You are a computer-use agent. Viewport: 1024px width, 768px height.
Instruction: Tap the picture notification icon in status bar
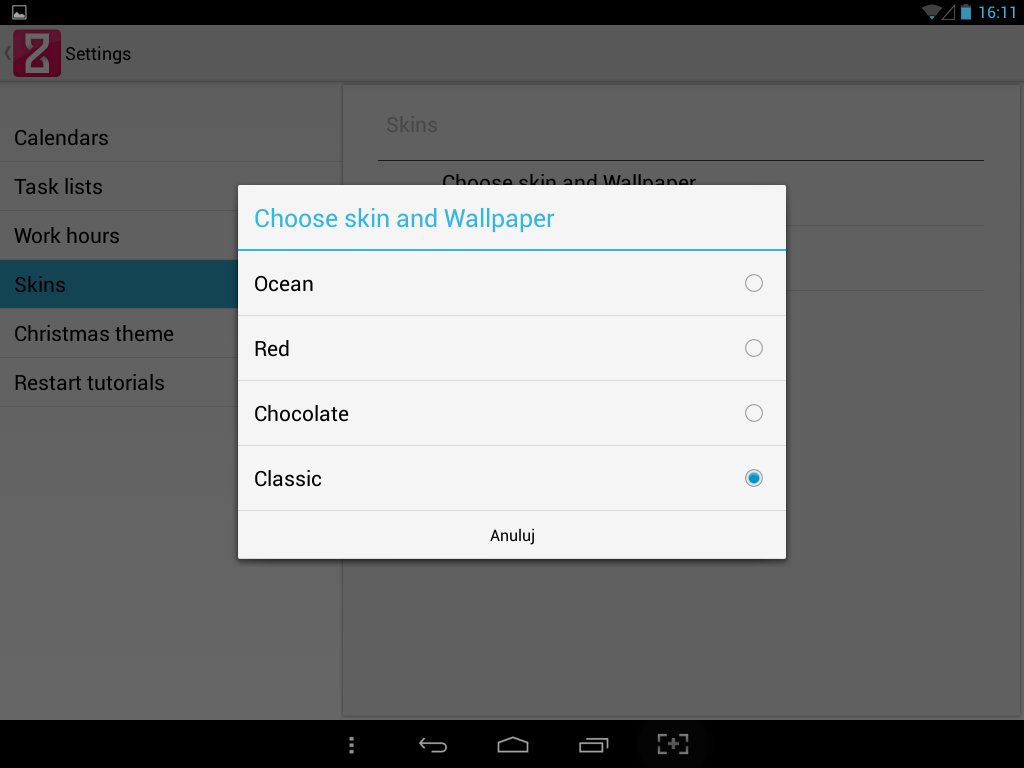(19, 12)
